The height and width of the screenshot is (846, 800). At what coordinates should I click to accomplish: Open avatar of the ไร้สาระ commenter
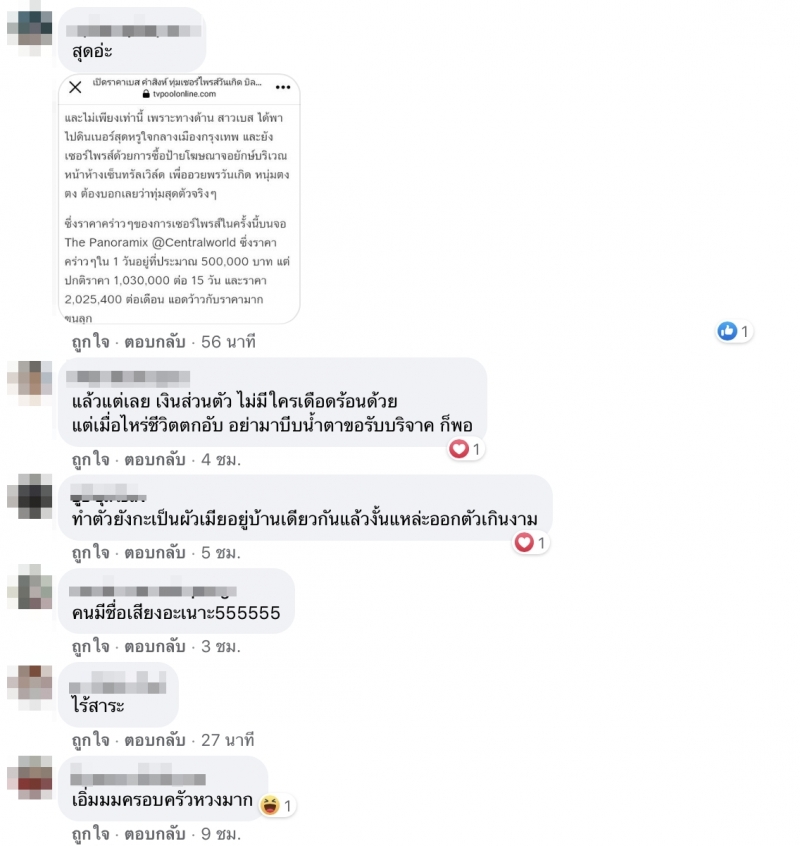point(30,688)
